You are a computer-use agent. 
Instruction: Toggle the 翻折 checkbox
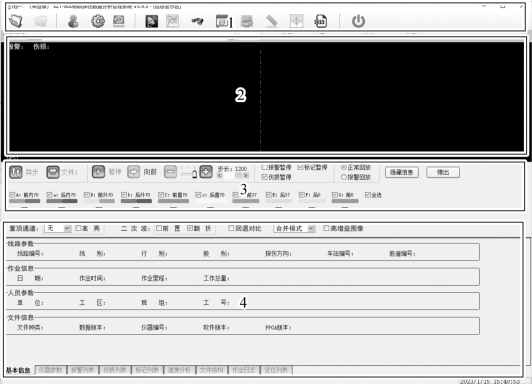(190, 228)
